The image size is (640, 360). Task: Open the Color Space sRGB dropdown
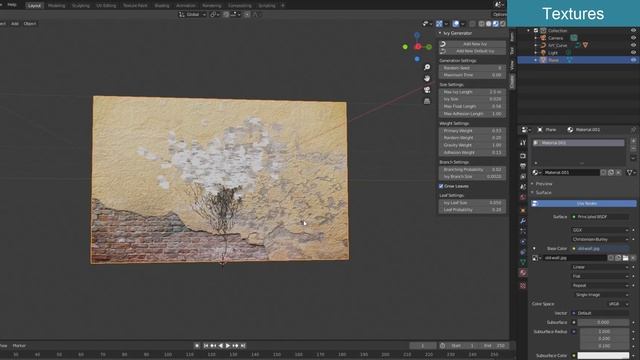point(618,304)
